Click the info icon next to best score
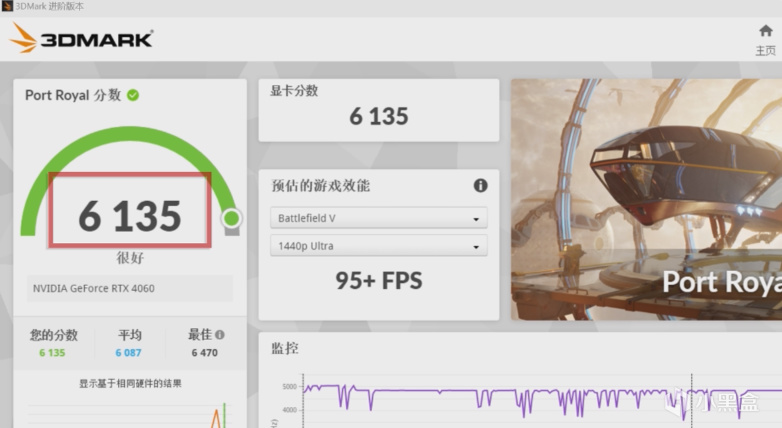Viewport: 782px width, 428px height. 220,334
